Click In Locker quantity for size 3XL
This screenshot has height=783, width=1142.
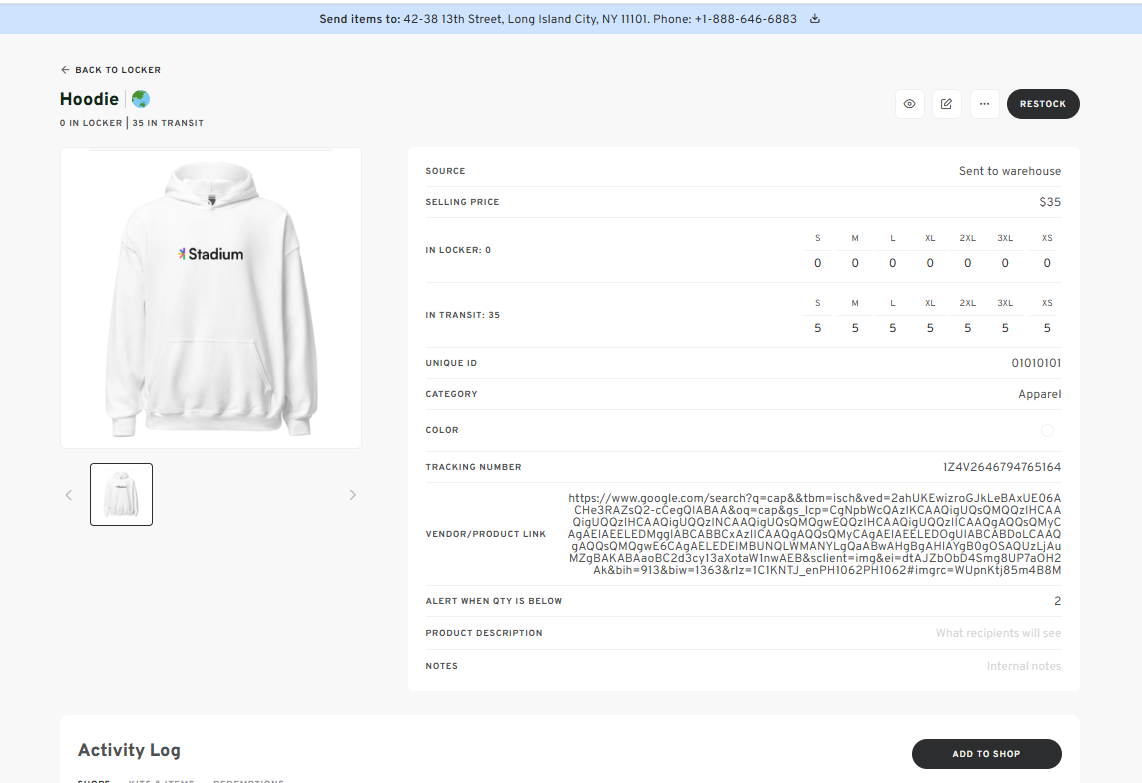tap(1005, 263)
